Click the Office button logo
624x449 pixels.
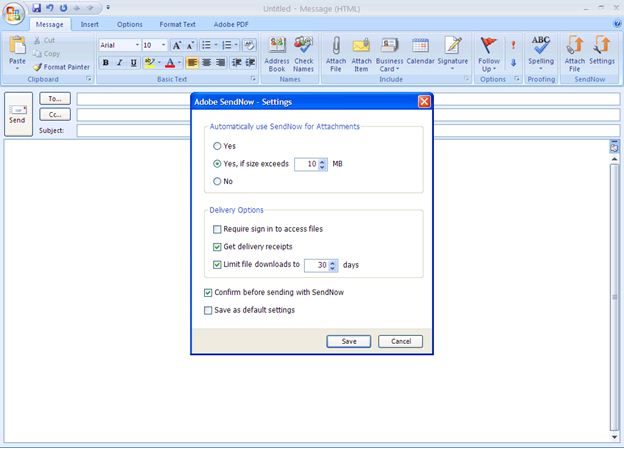tap(14, 13)
